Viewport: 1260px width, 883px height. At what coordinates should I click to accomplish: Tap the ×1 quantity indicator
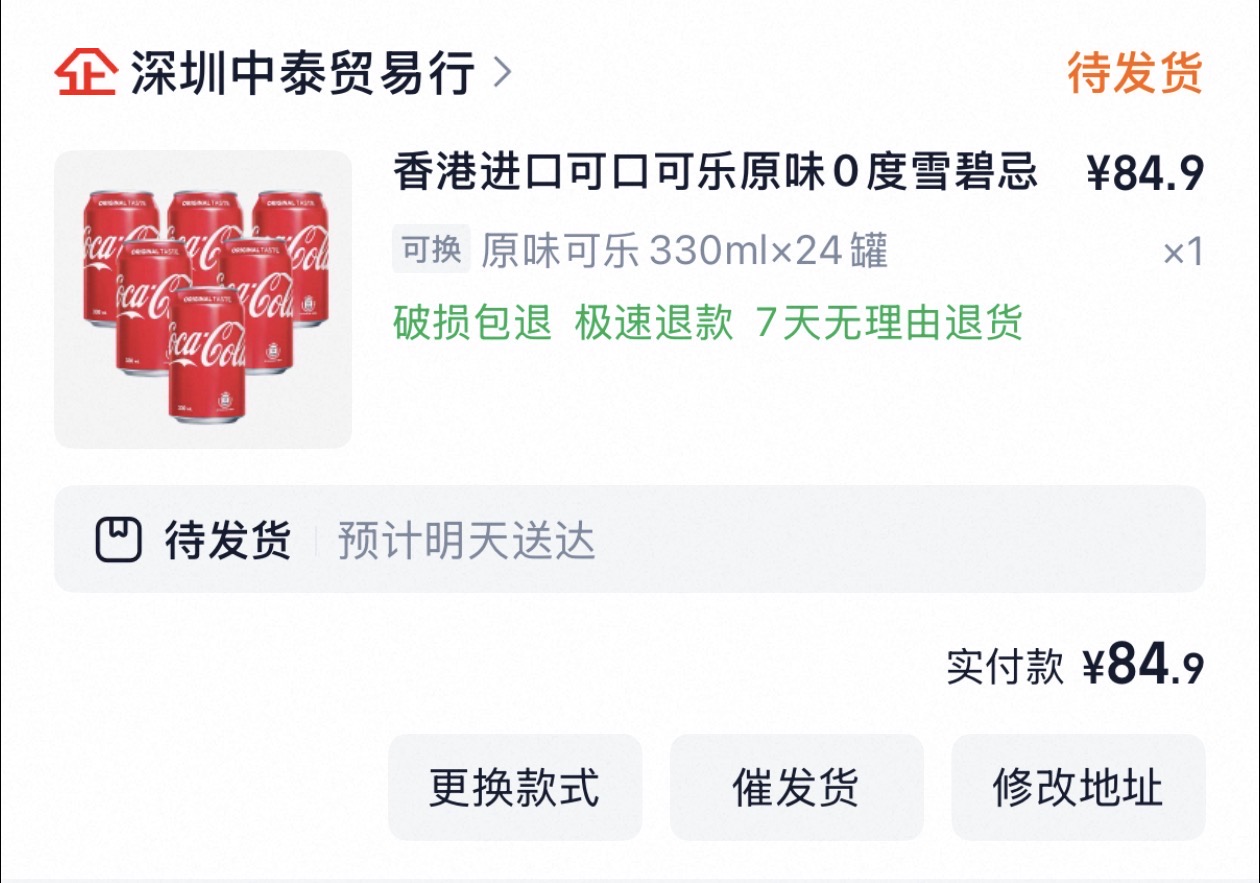(1182, 252)
